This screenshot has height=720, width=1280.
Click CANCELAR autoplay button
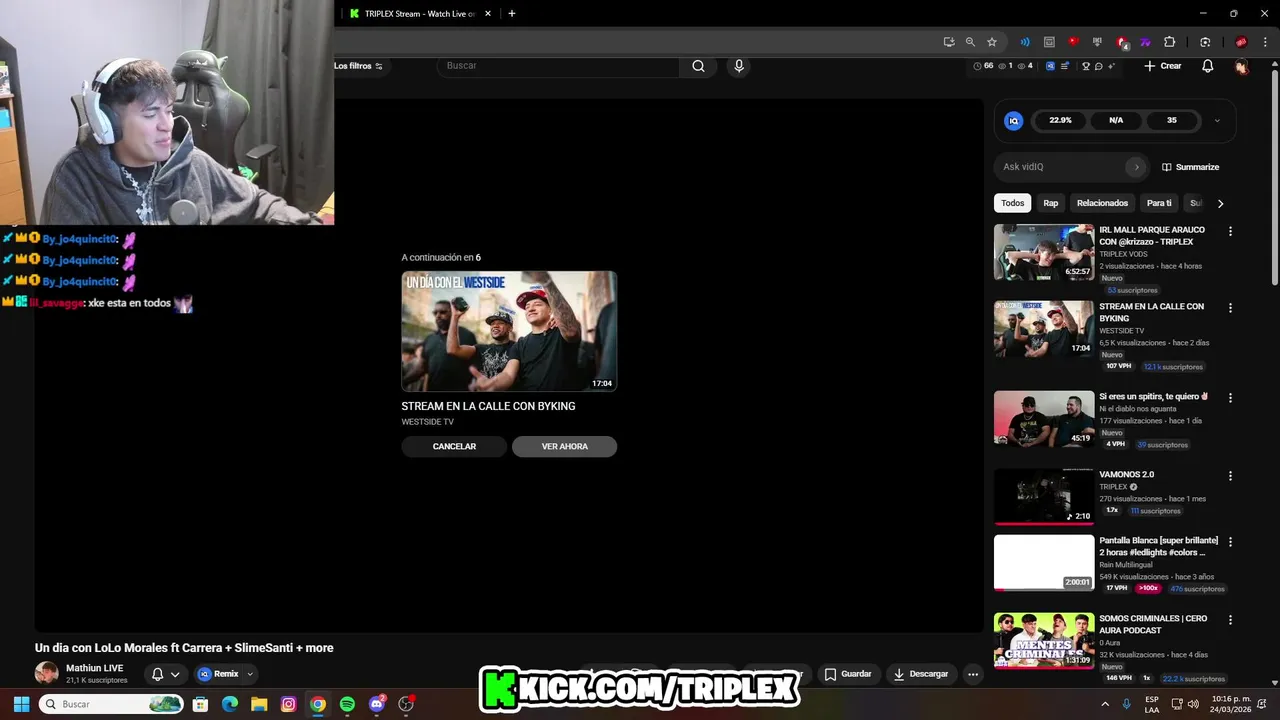[454, 446]
